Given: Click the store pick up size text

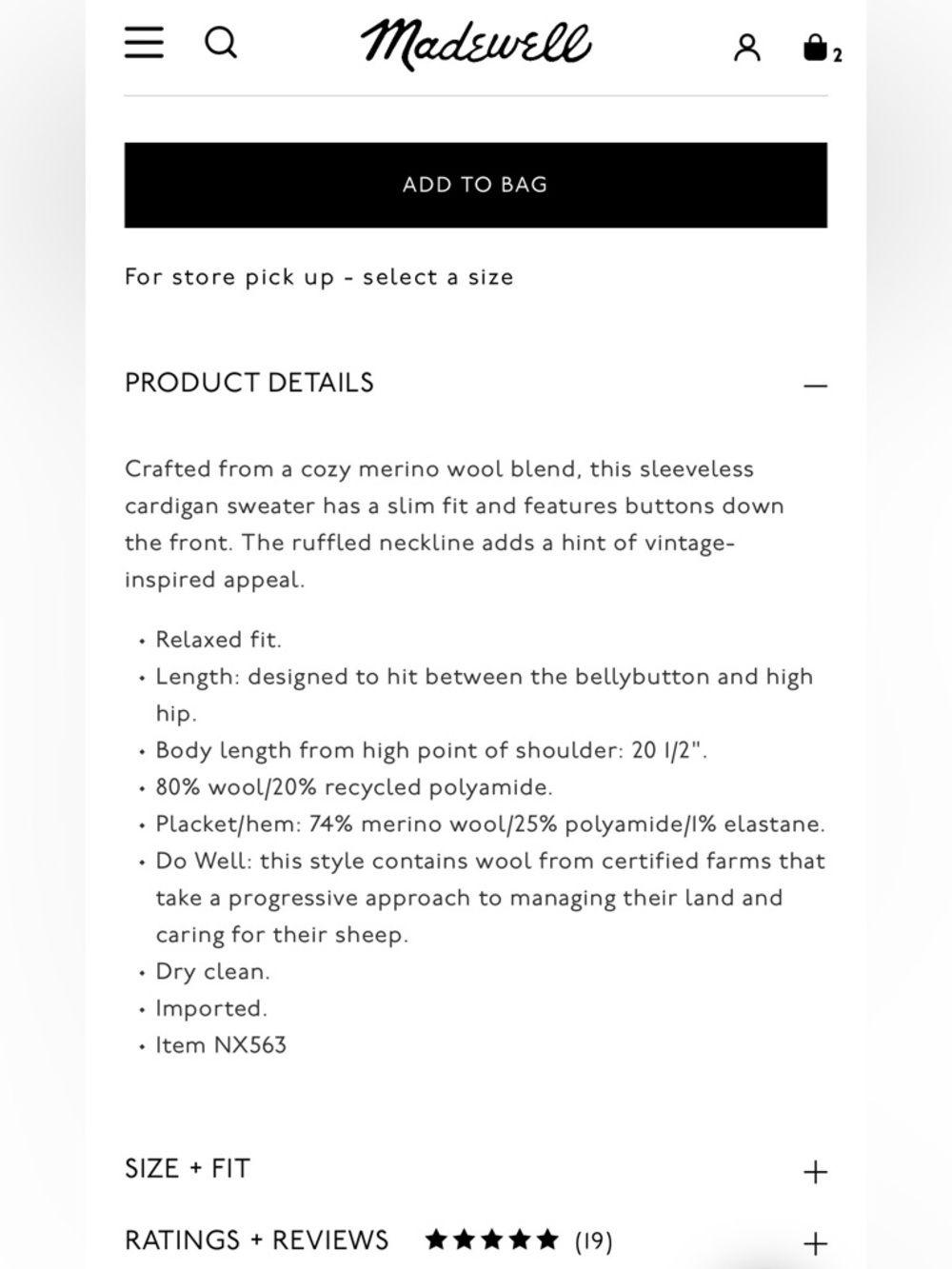Looking at the screenshot, I should click(x=319, y=277).
